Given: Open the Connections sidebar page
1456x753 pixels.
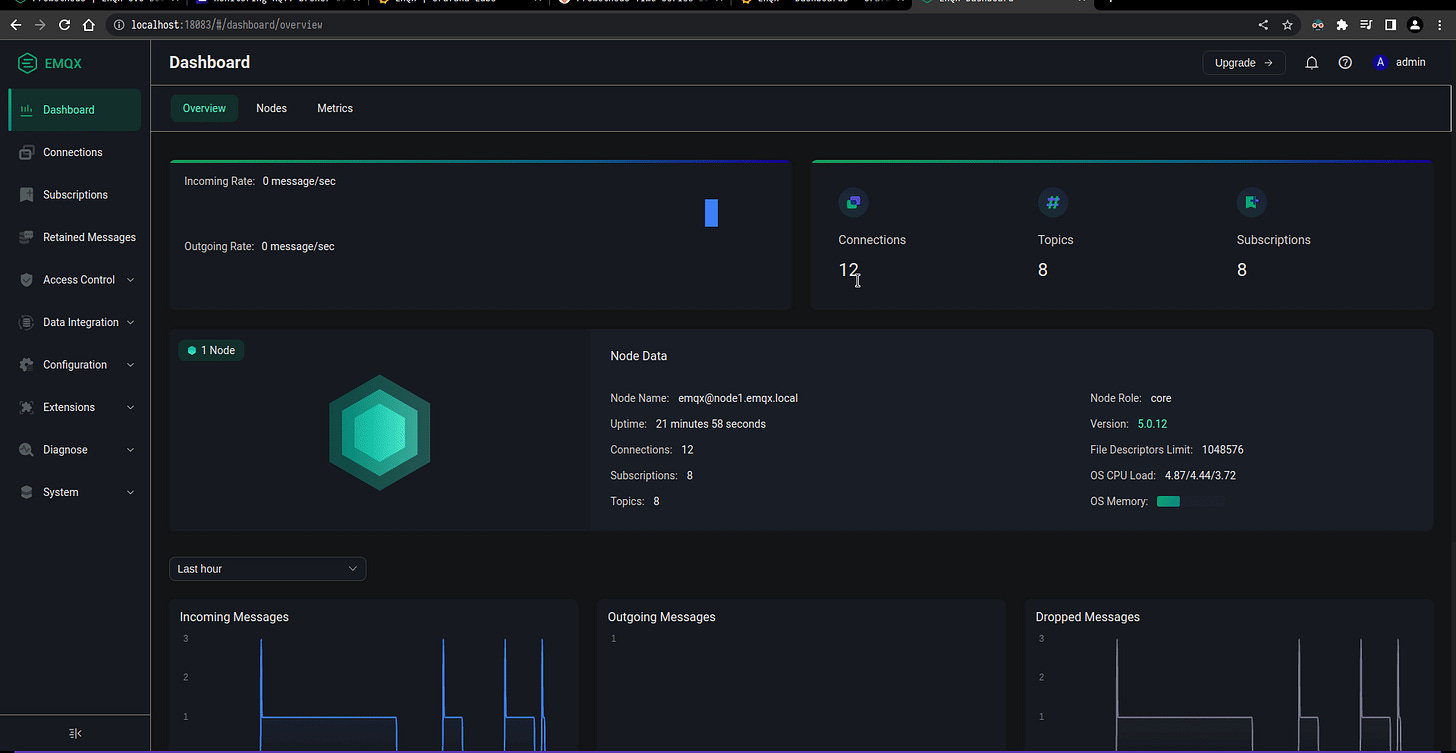Looking at the screenshot, I should point(75,152).
